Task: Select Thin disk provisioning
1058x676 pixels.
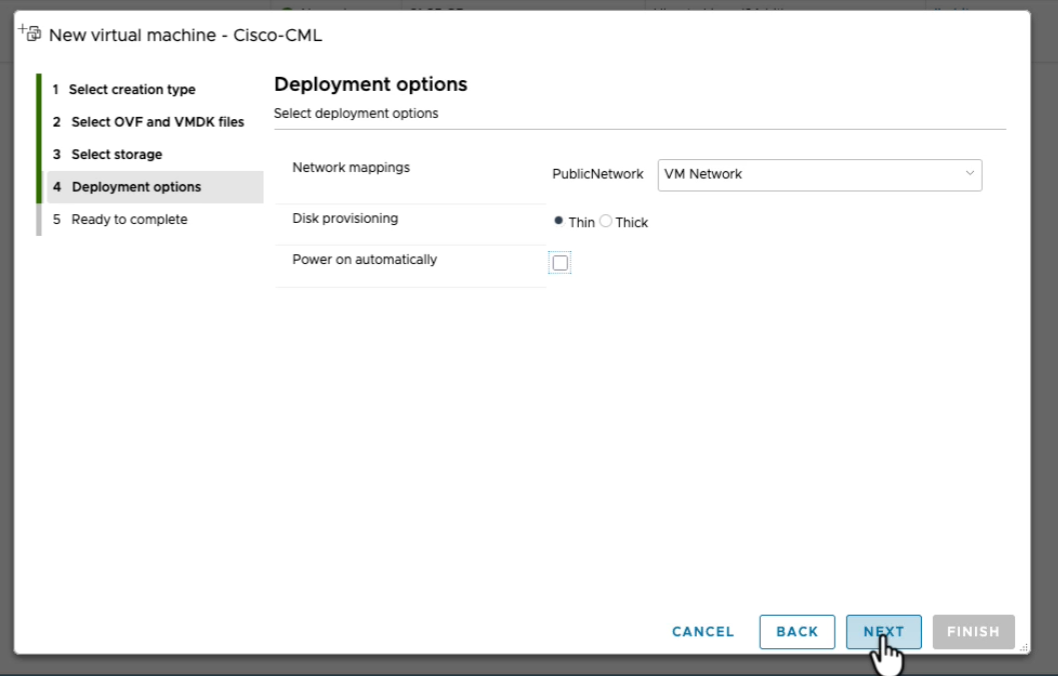Action: (x=559, y=221)
